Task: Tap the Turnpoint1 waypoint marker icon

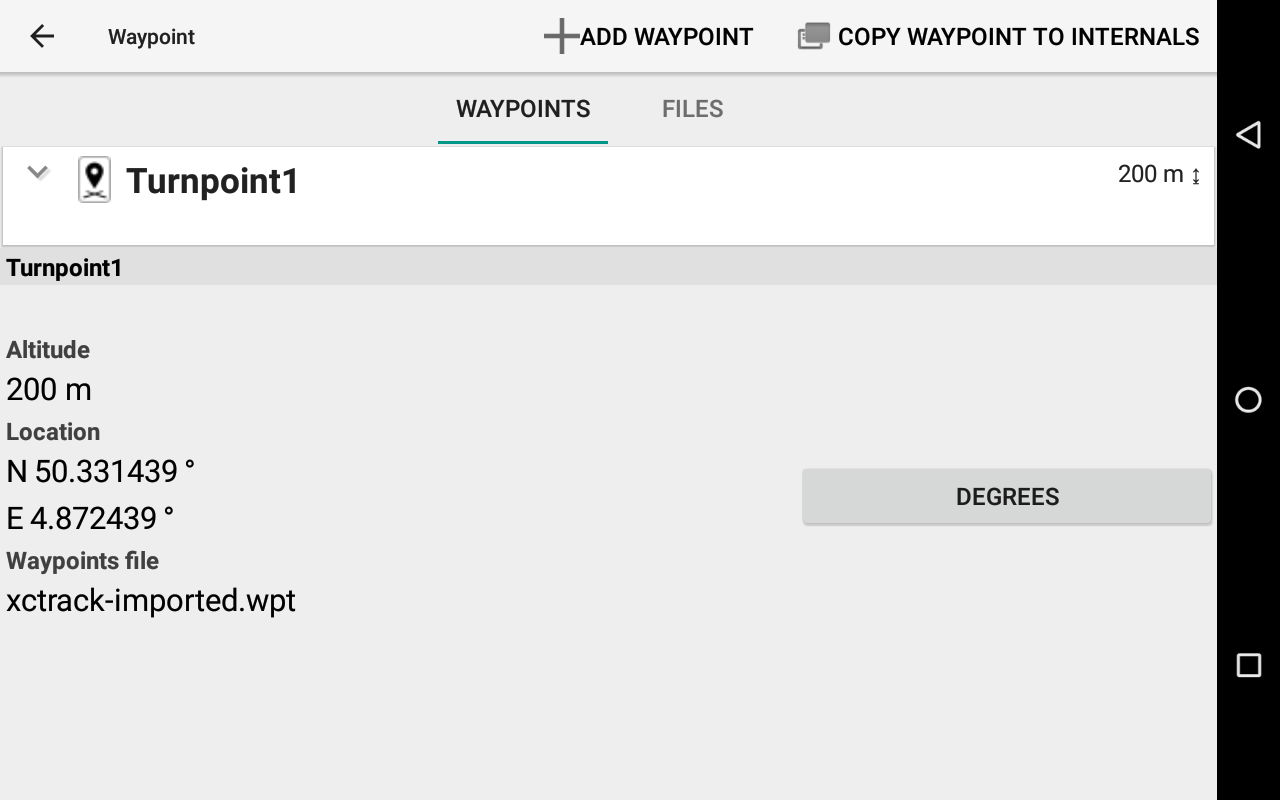Action: click(95, 180)
